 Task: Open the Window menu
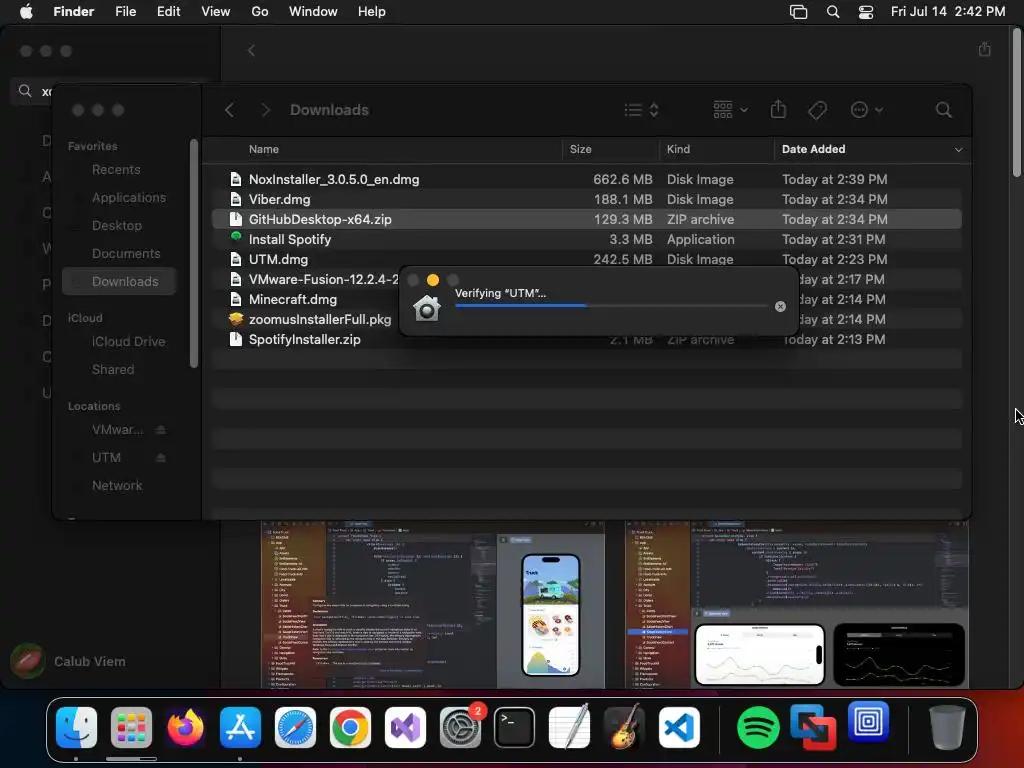(x=313, y=12)
